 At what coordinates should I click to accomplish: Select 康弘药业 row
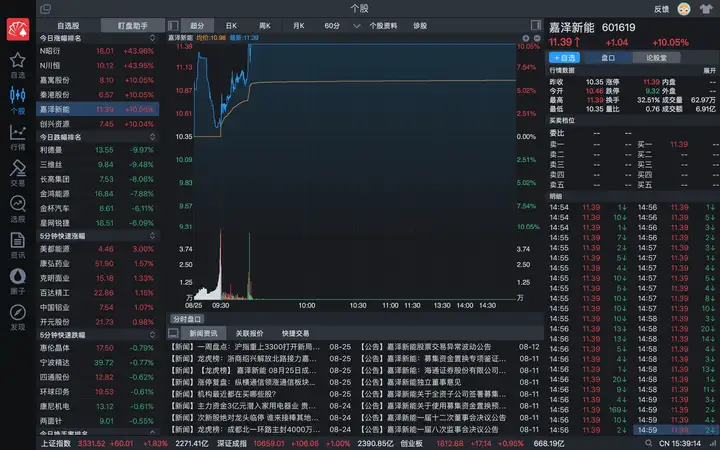[98, 264]
